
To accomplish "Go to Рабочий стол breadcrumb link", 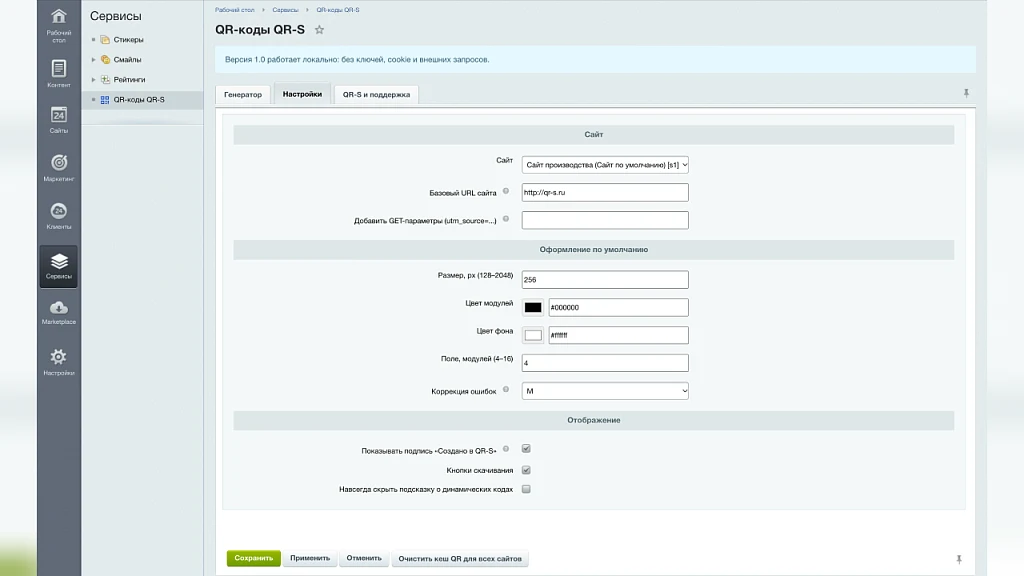I will 234,10.
